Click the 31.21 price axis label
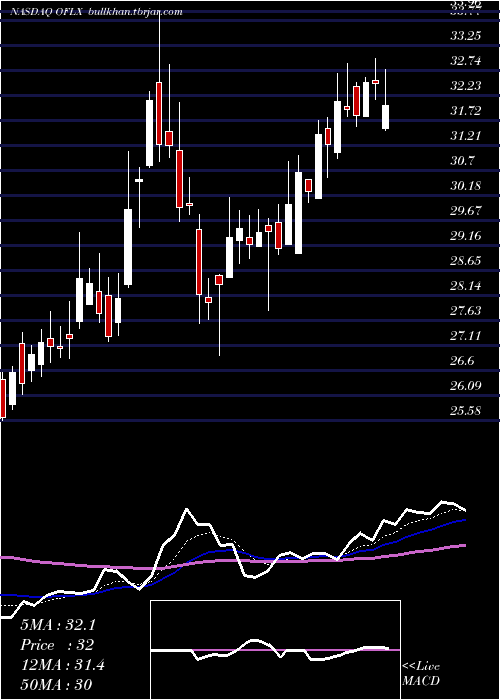This screenshot has width=500, height=700. [465, 136]
